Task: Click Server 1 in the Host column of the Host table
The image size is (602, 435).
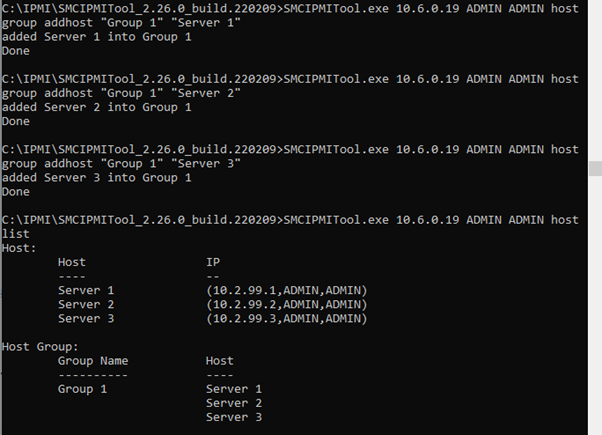Action: [86, 290]
